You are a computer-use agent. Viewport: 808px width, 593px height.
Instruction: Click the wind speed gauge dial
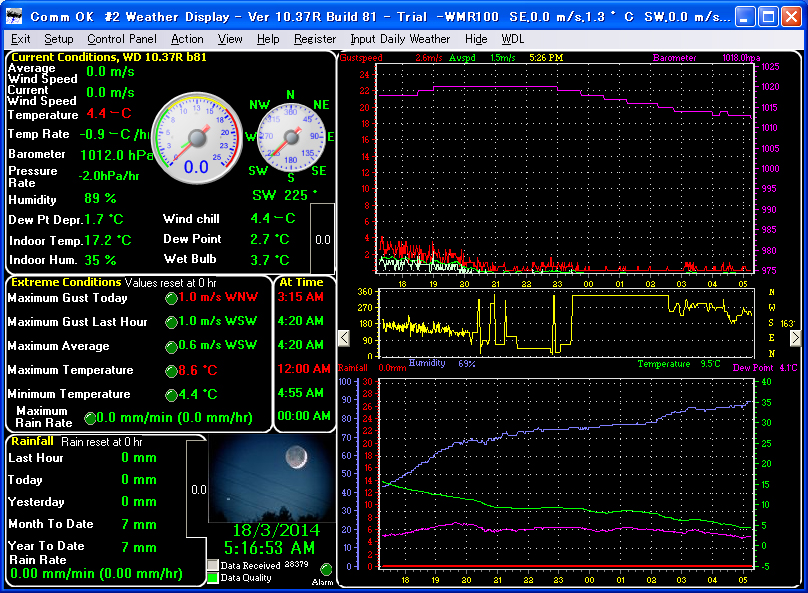pyautogui.click(x=197, y=138)
